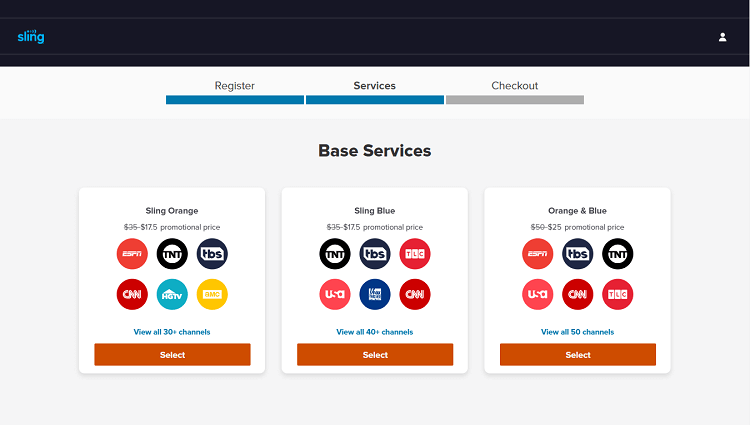Click TLC icon in Sling Blue card
Viewport: 750px width, 425px height.
point(415,254)
